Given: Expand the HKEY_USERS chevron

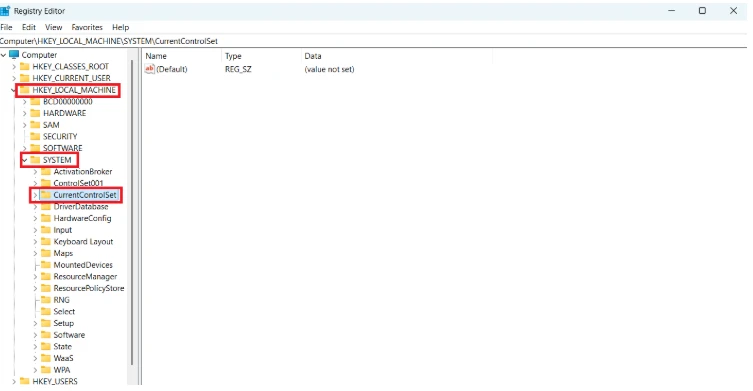Looking at the screenshot, I should point(14,381).
